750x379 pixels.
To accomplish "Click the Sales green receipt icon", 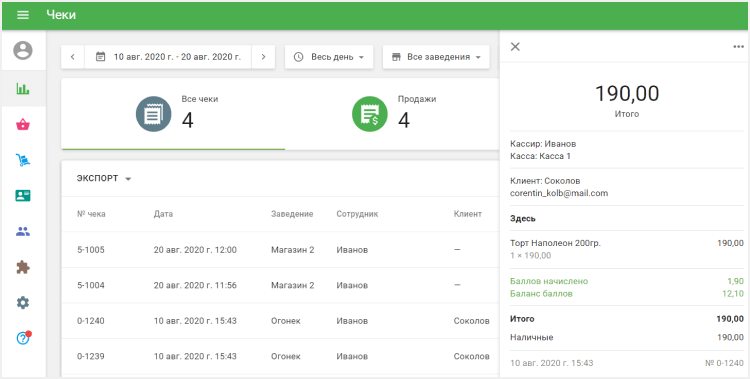I will click(370, 114).
